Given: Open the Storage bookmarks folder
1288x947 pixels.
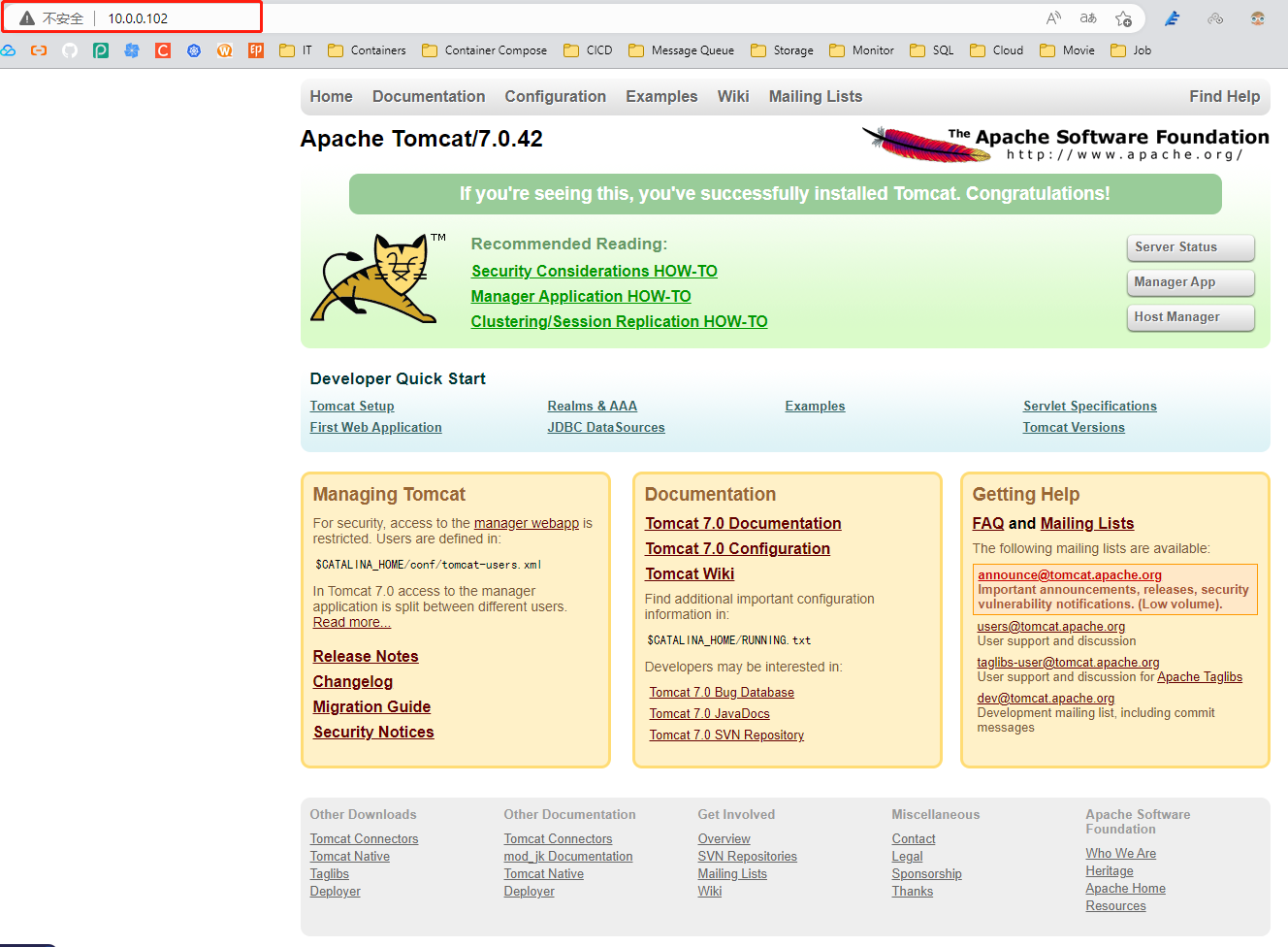Looking at the screenshot, I should point(782,50).
